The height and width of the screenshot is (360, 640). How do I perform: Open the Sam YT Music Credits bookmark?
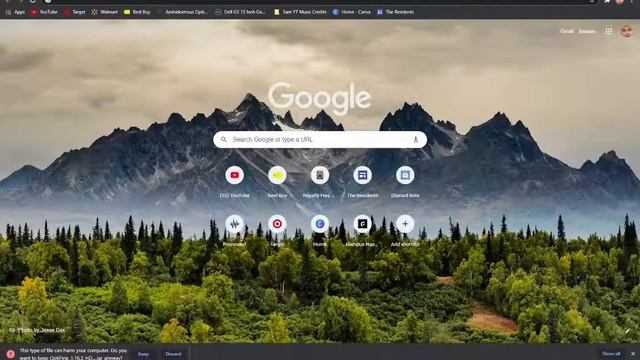coord(300,12)
